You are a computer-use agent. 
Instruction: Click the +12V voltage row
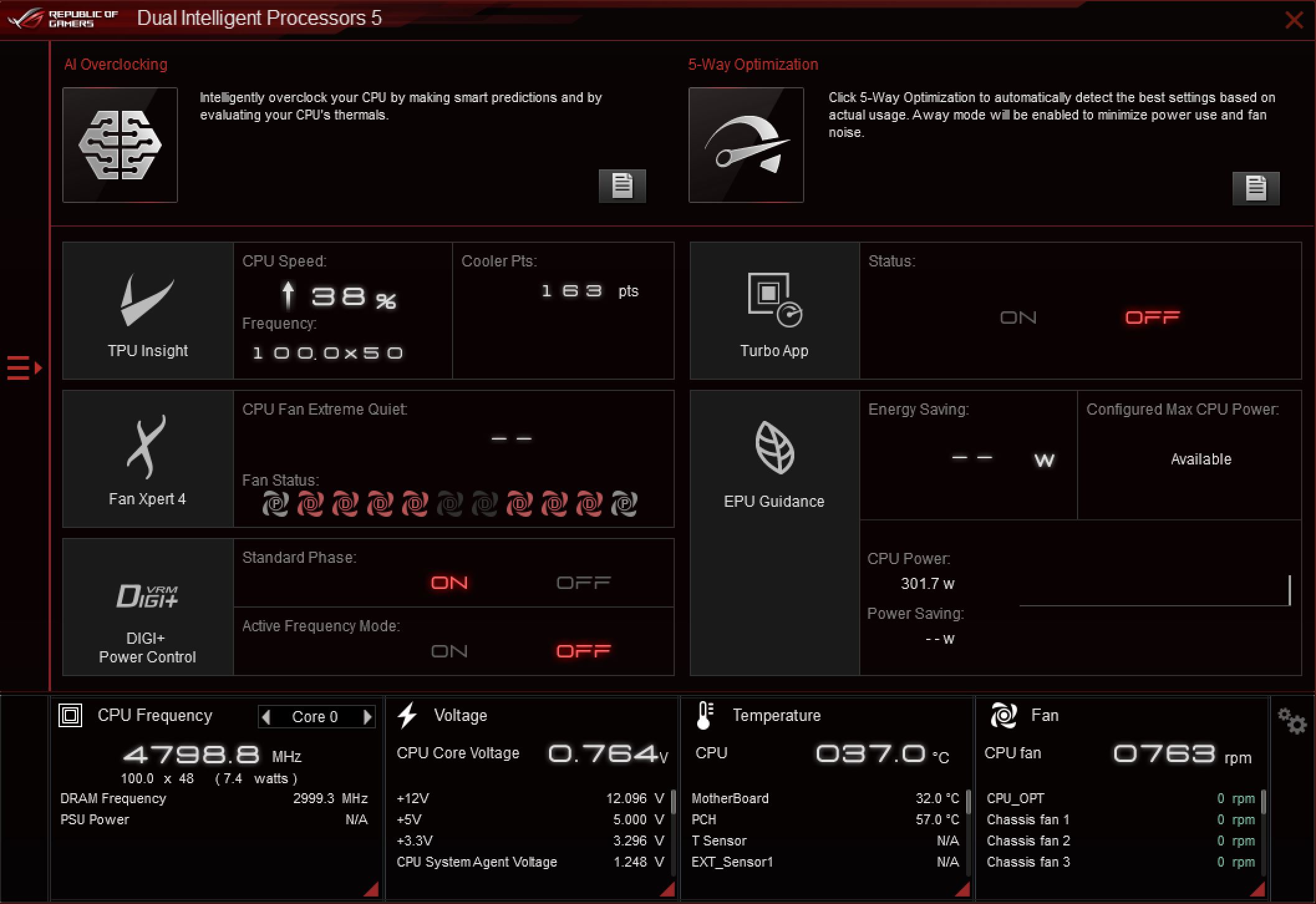[x=530, y=799]
